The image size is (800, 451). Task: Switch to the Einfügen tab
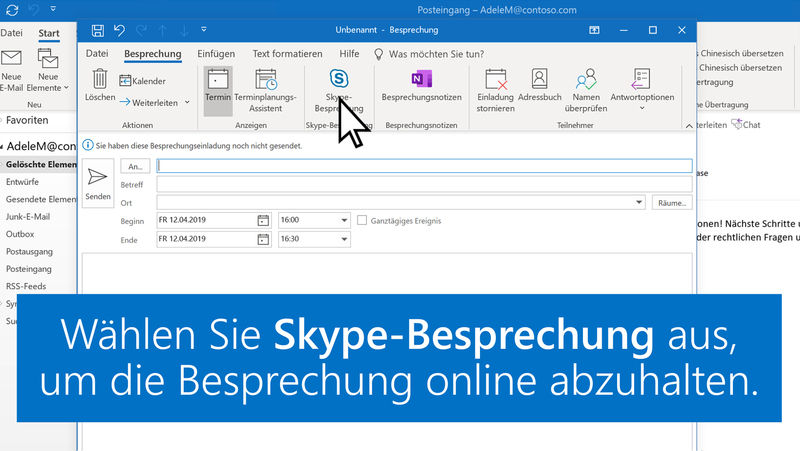click(x=217, y=53)
